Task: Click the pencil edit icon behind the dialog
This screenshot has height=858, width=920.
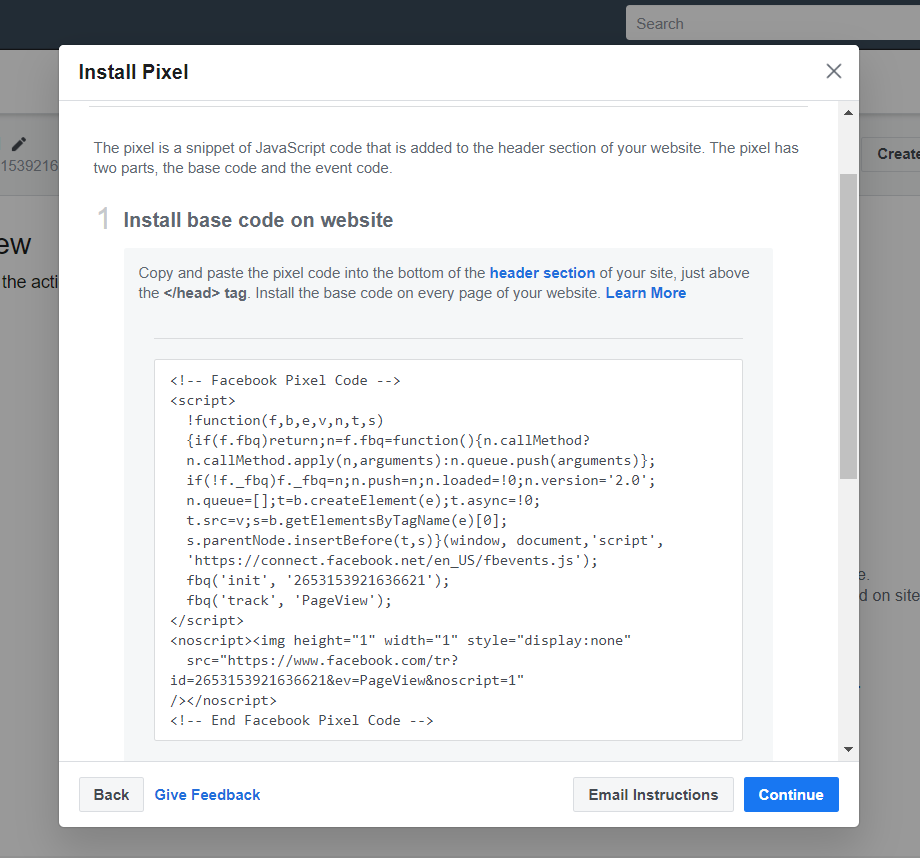Action: tap(19, 144)
